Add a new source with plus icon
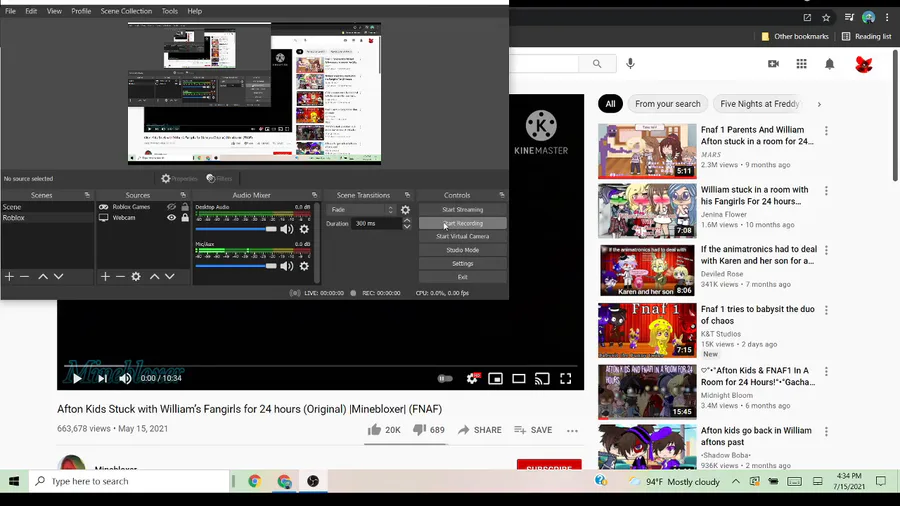Screen dimensions: 900x506 click(x=105, y=277)
